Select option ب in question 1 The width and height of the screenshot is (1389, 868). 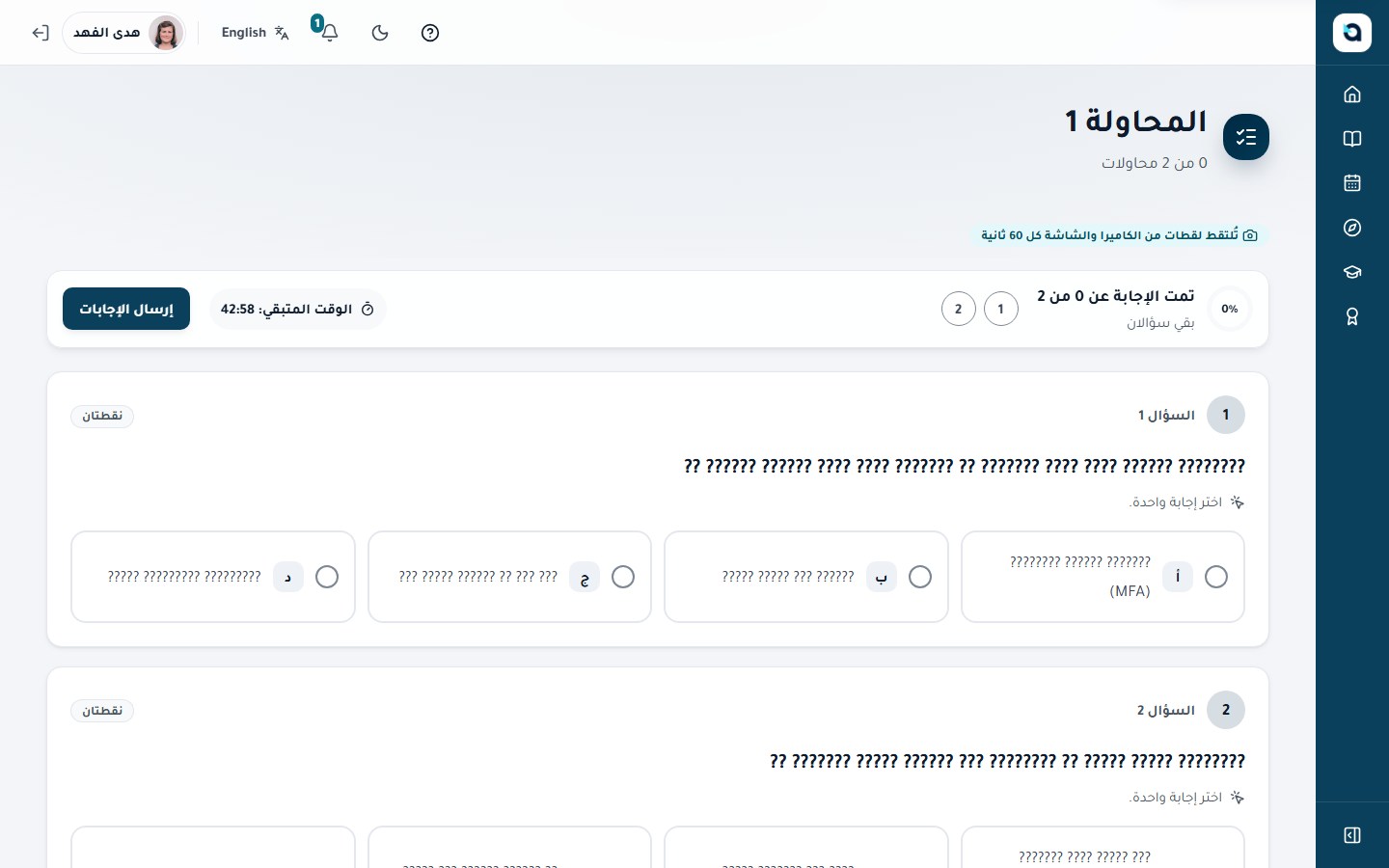click(x=806, y=577)
